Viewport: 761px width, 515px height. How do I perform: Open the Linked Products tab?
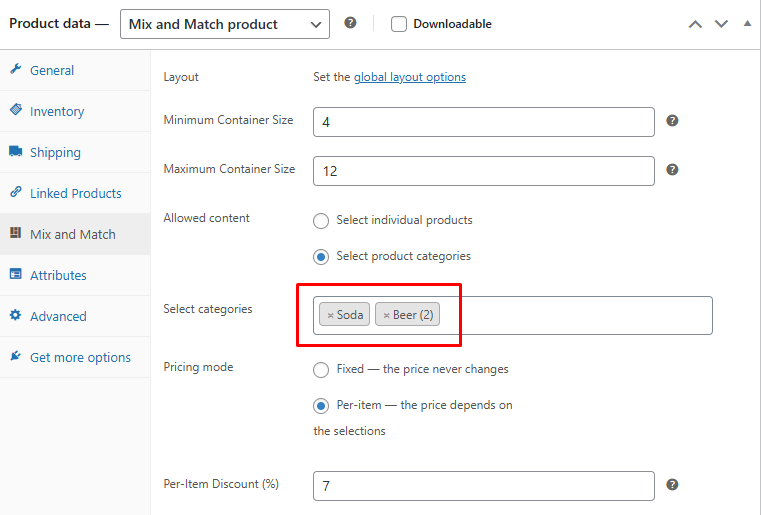coord(75,193)
